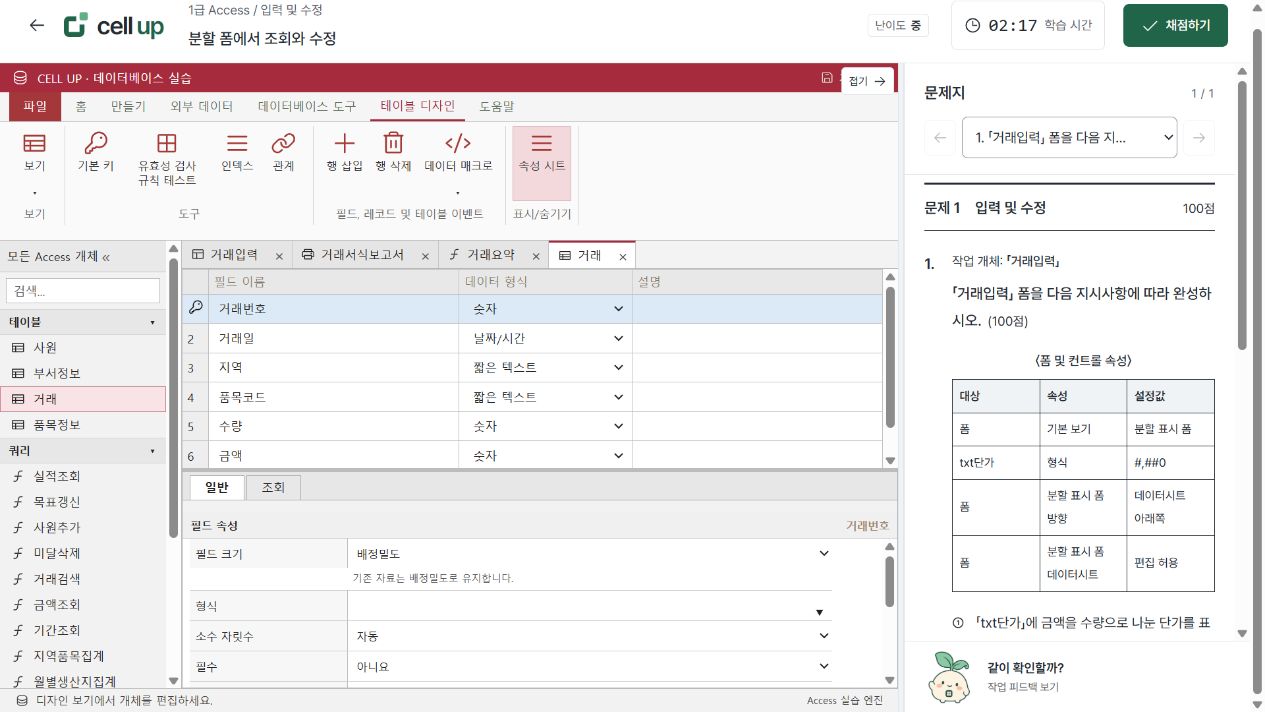The width and height of the screenshot is (1265, 712).
Task: Click the save disk icon in title bar
Action: 827,78
